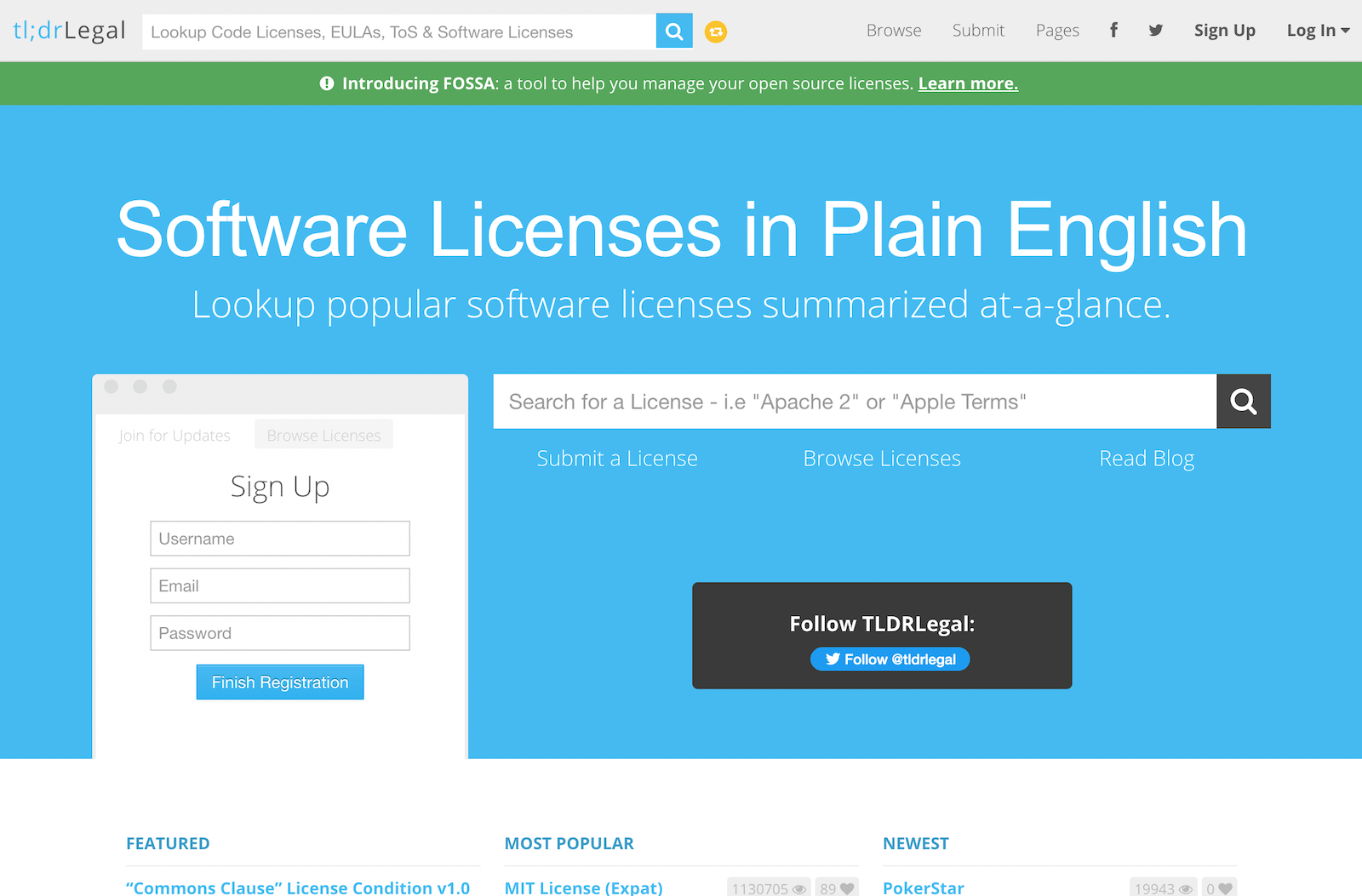Screen dimensions: 1362x896
Task: Click into the Email field
Action: 280,585
